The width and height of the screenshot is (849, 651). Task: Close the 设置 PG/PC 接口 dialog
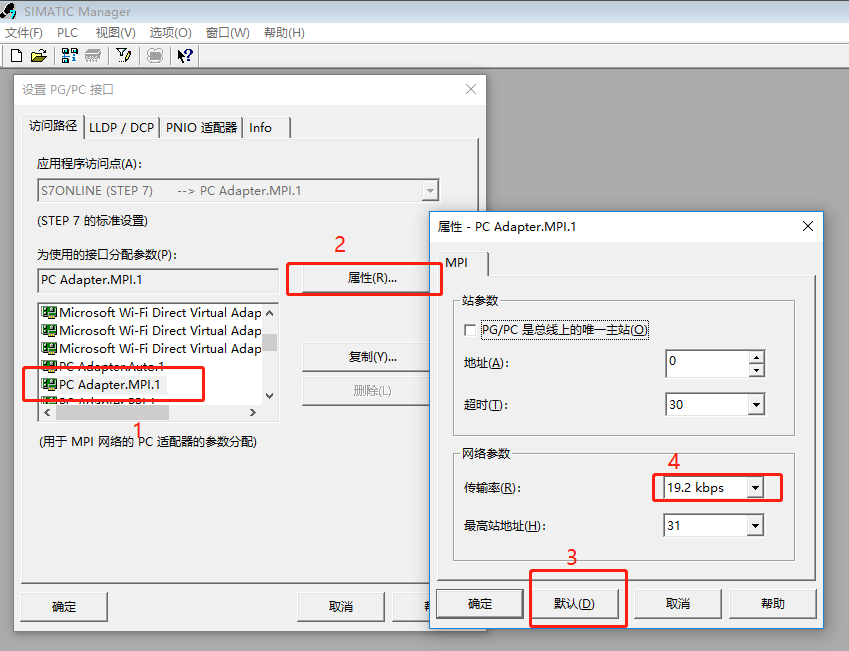(x=471, y=89)
